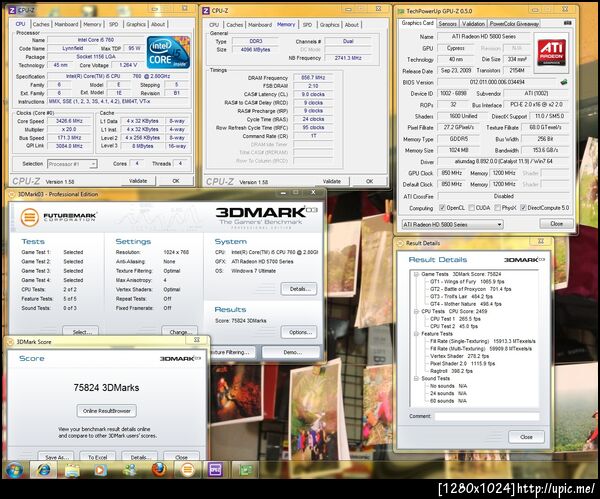The height and width of the screenshot is (499, 600).
Task: Select the CPU Test 2 result row
Action: click(x=454, y=326)
